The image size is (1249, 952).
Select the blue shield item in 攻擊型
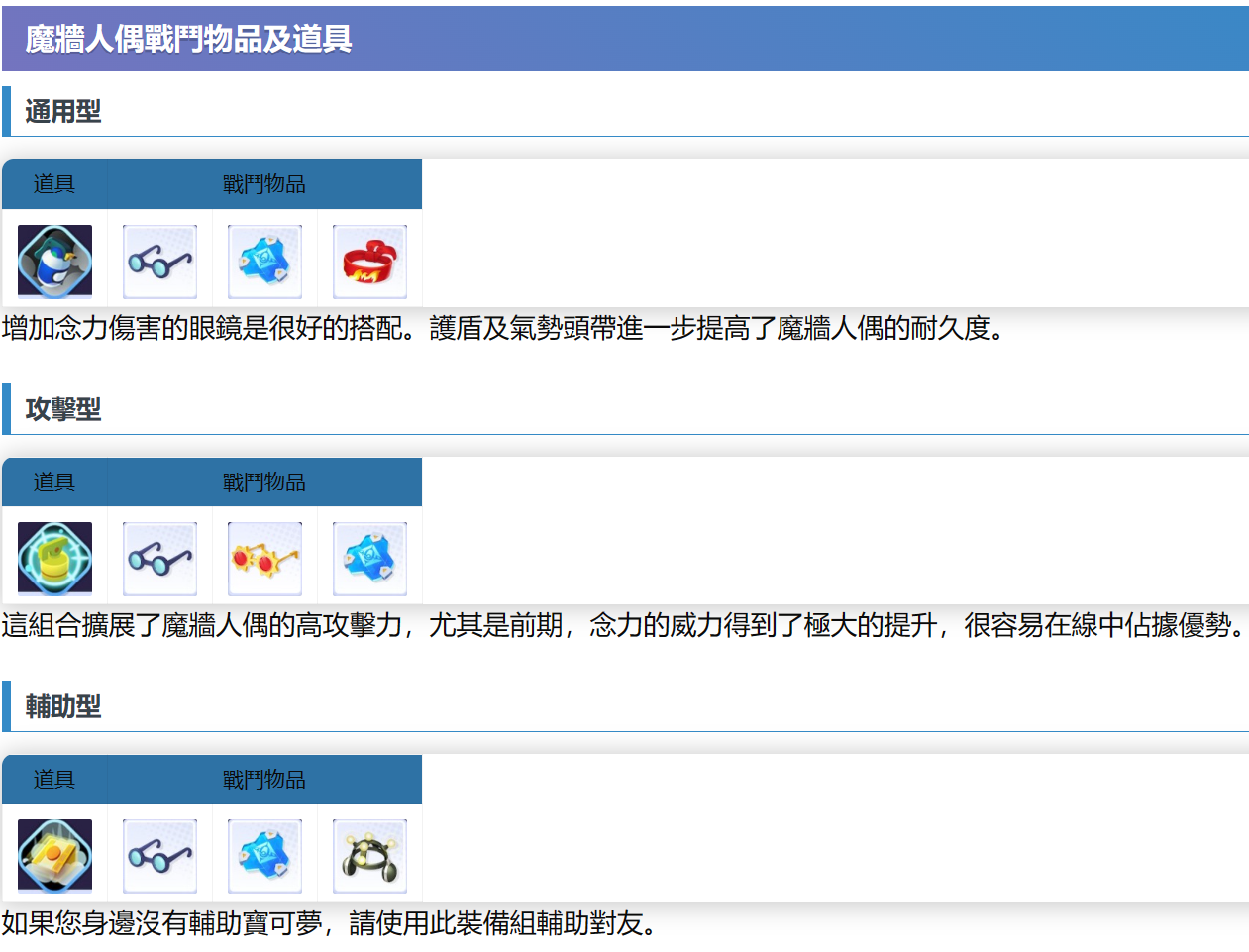click(369, 559)
